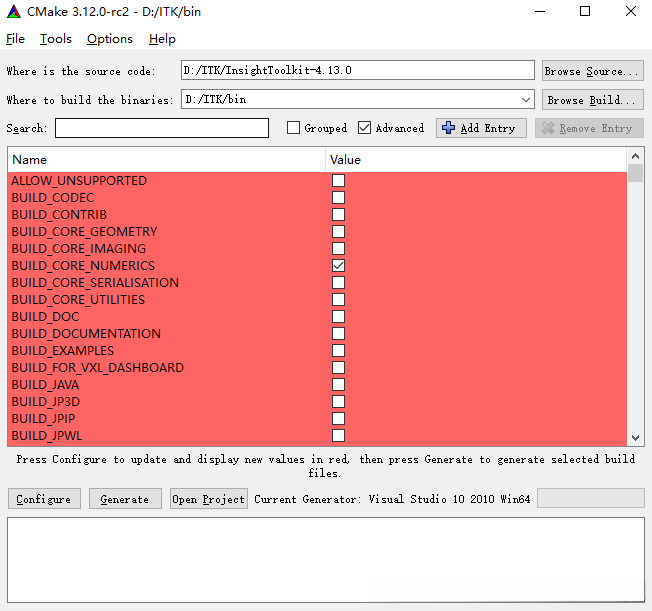Enable BUILD_JAVA checkbox
Screen dimensions: 652x611
pyautogui.click(x=338, y=385)
